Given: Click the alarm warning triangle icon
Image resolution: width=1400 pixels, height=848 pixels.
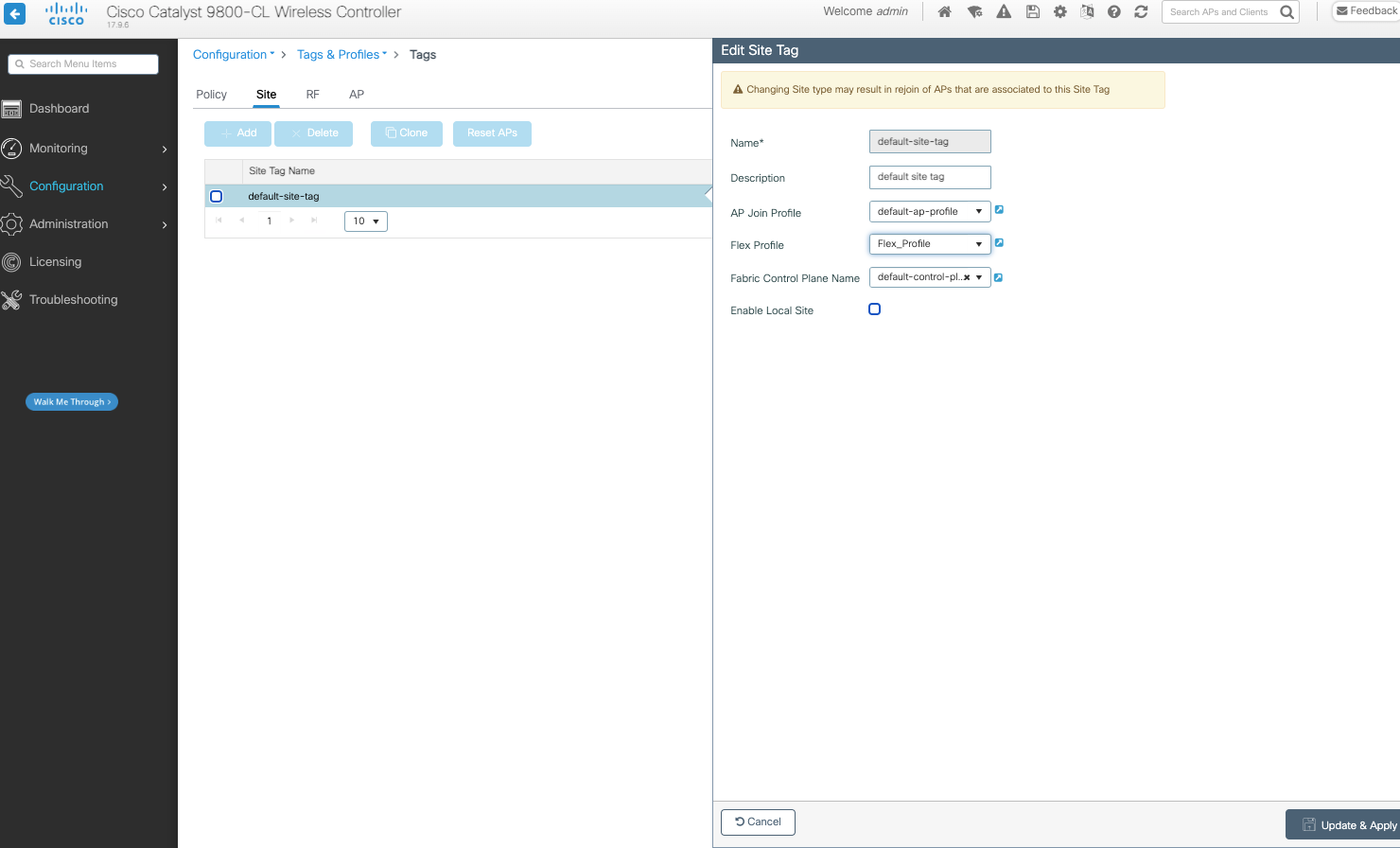Looking at the screenshot, I should [1004, 12].
